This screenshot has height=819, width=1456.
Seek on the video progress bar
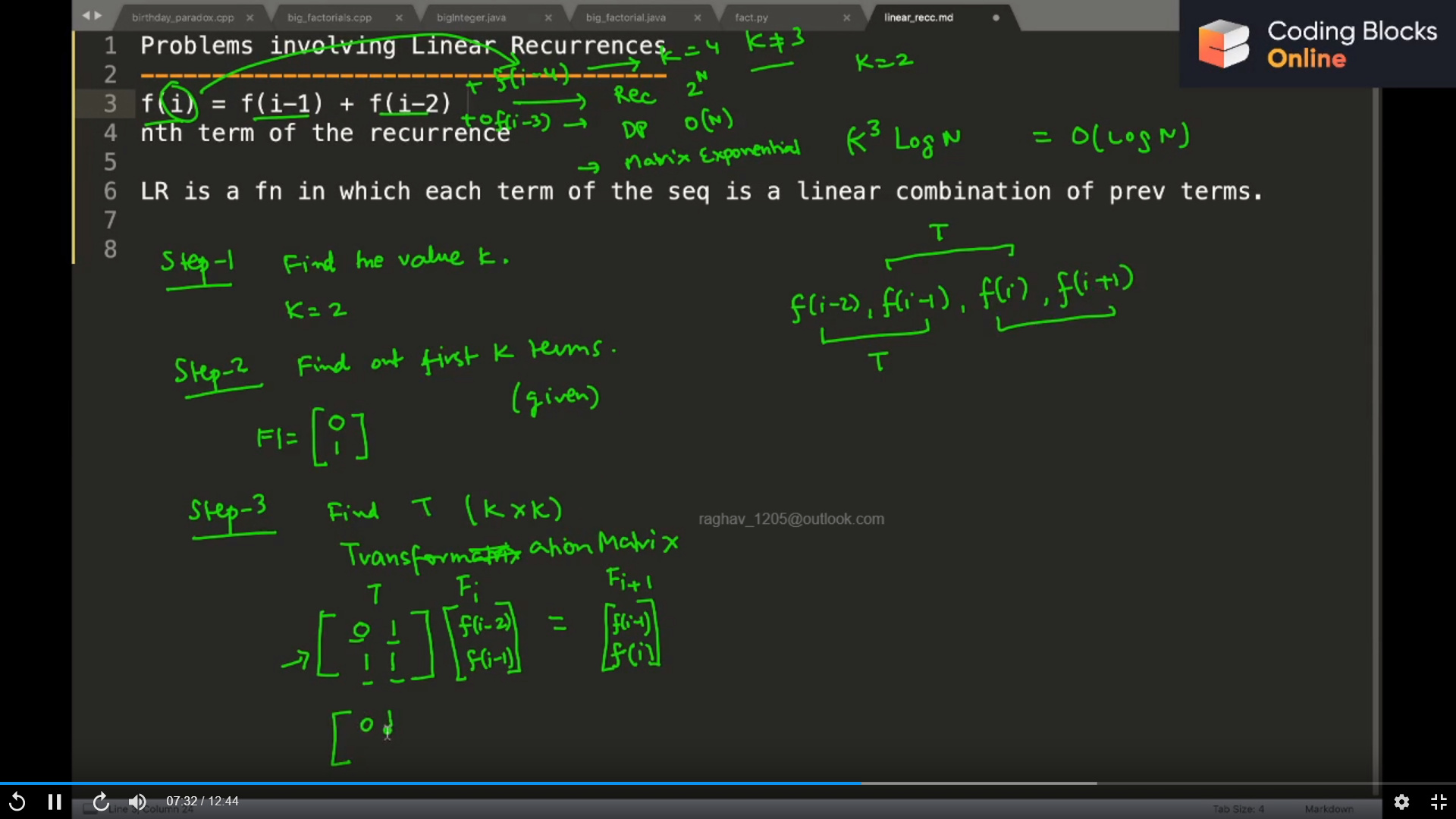[728, 783]
